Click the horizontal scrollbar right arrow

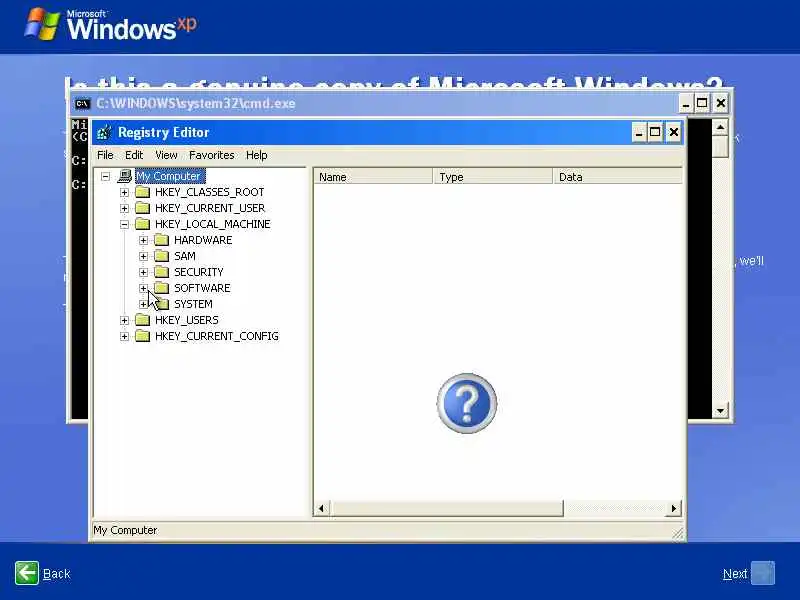coord(674,508)
